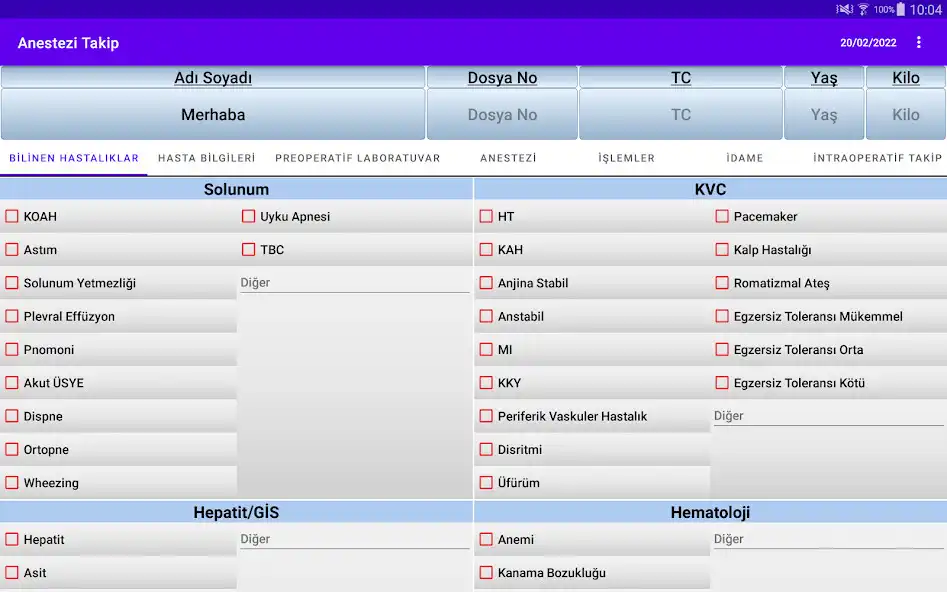Tick the Pacemaker checkbox
Viewport: 947px width, 592px height.
722,216
